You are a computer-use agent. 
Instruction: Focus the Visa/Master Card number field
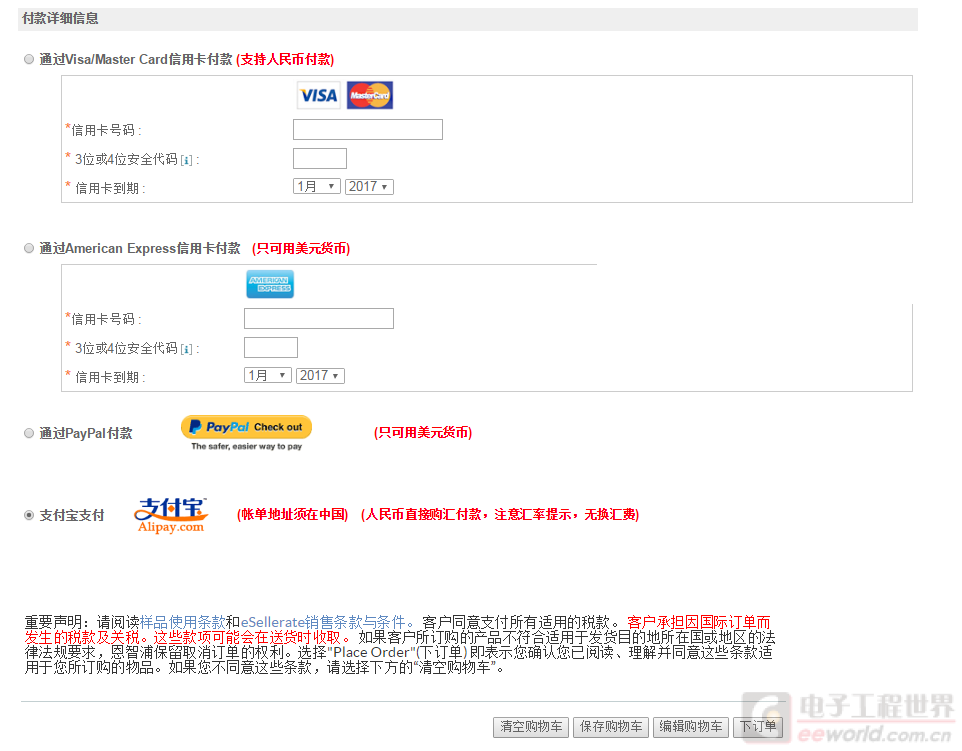coord(367,129)
